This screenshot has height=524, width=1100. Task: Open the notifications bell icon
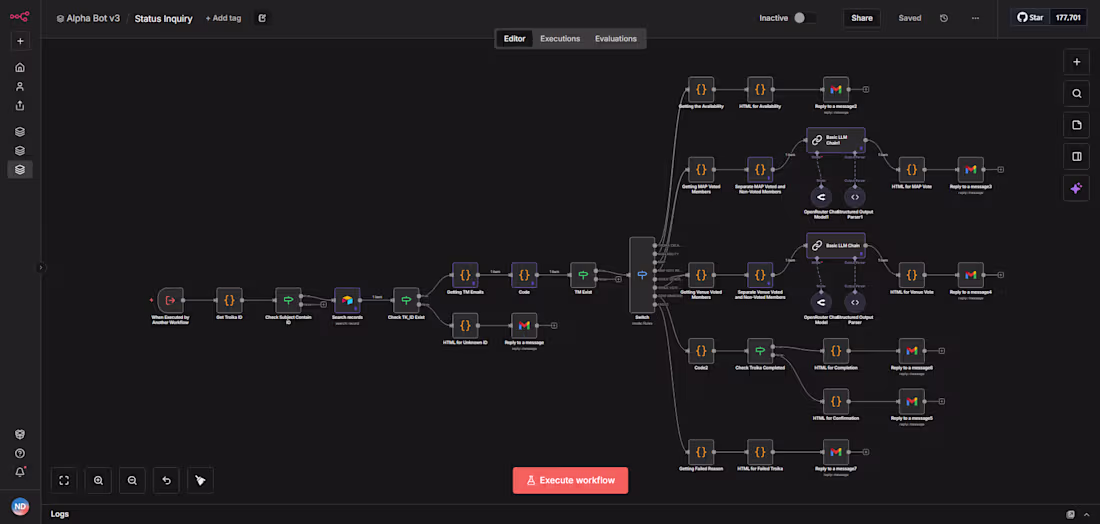20,471
